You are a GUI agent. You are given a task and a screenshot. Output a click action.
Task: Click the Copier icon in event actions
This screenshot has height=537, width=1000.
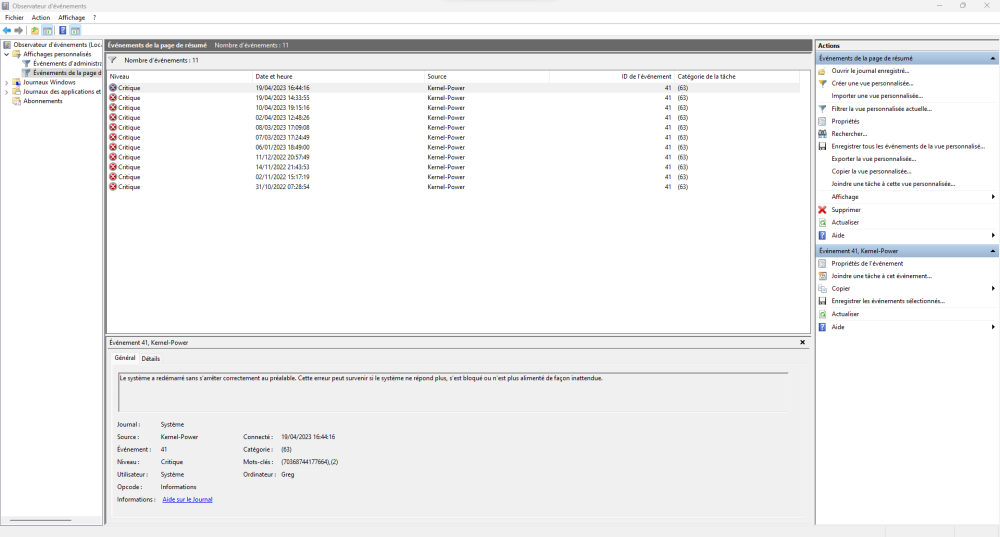click(822, 288)
